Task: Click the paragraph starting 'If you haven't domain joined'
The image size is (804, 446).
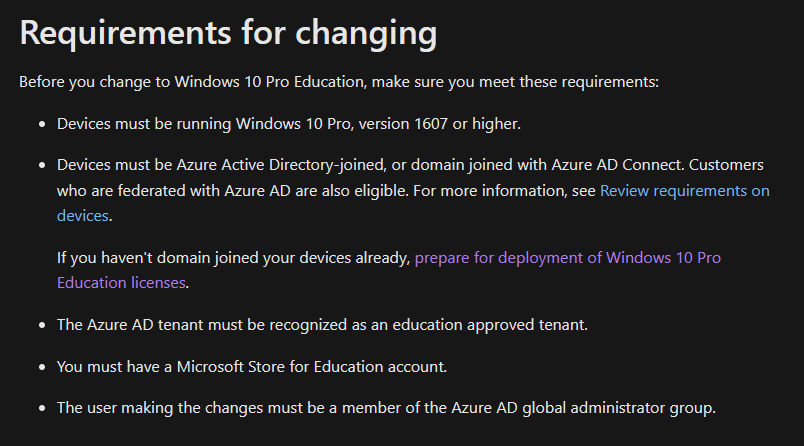Action: point(233,258)
